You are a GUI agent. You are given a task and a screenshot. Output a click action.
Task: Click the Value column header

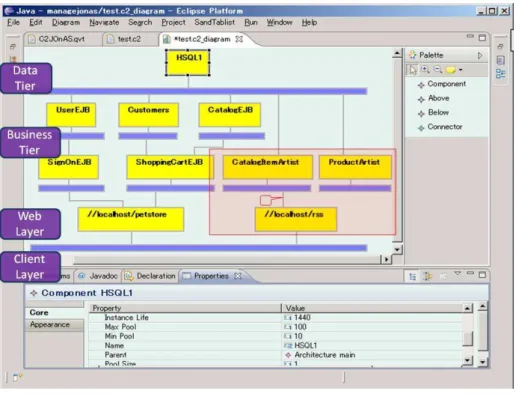point(373,308)
